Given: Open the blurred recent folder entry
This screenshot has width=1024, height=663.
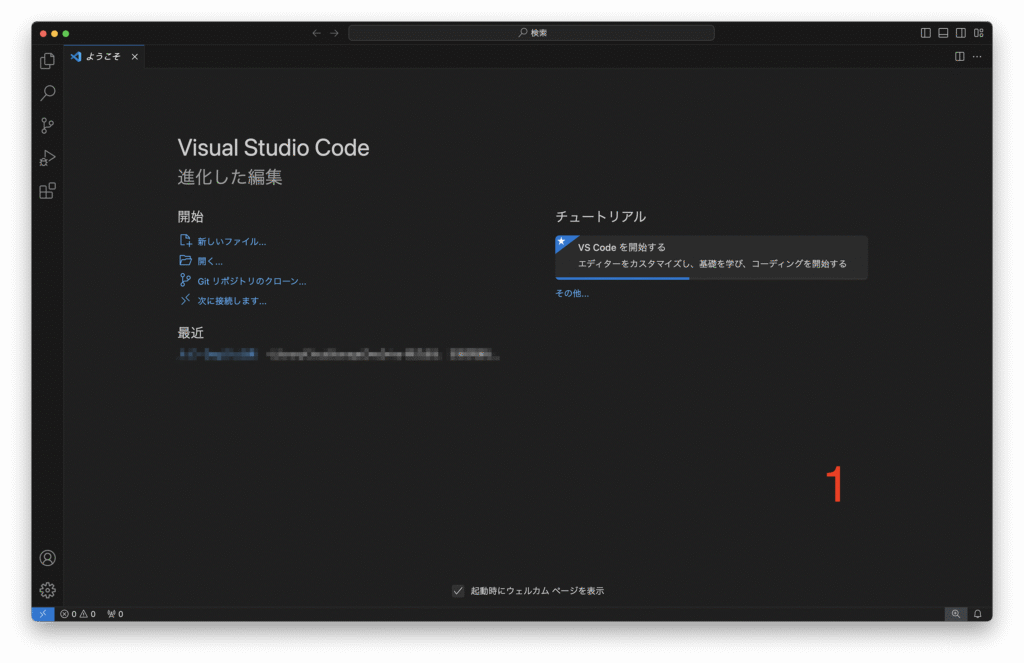Looking at the screenshot, I should [x=217, y=355].
